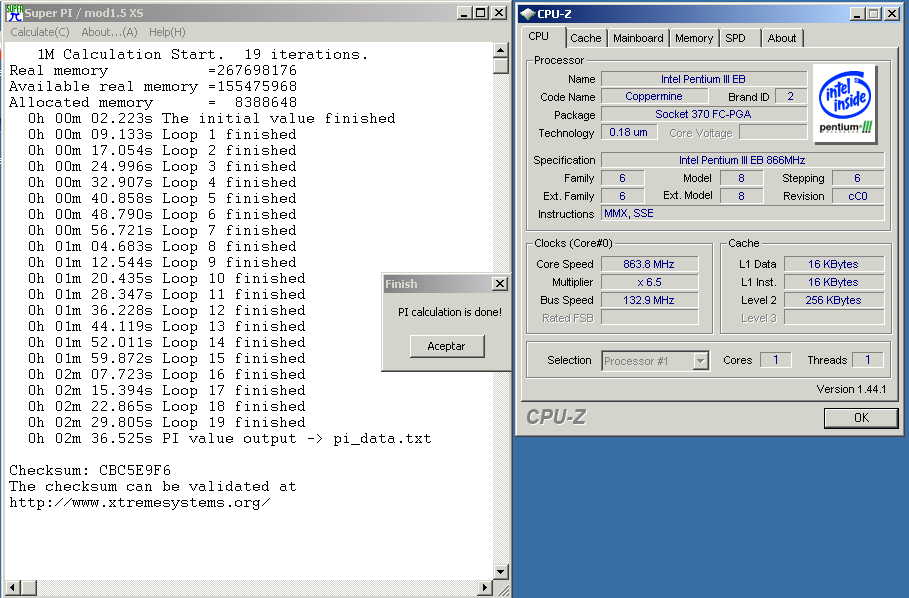Close the CPU-Z window
This screenshot has width=909, height=598.
tap(892, 13)
